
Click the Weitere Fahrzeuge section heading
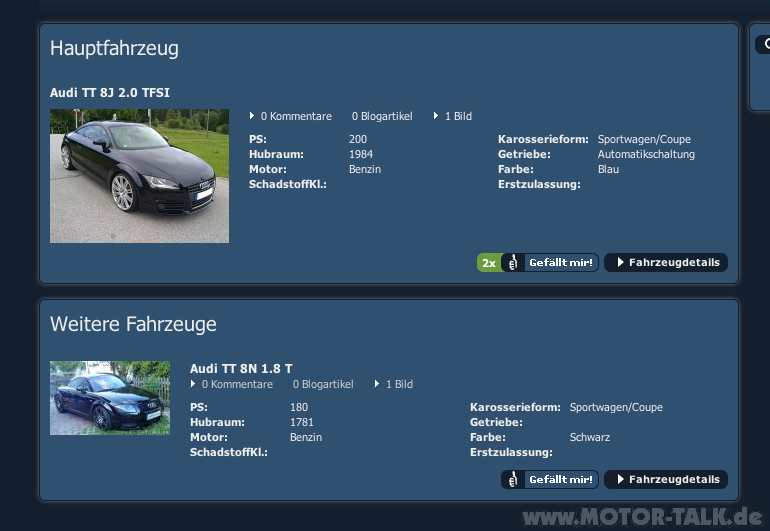click(x=133, y=324)
